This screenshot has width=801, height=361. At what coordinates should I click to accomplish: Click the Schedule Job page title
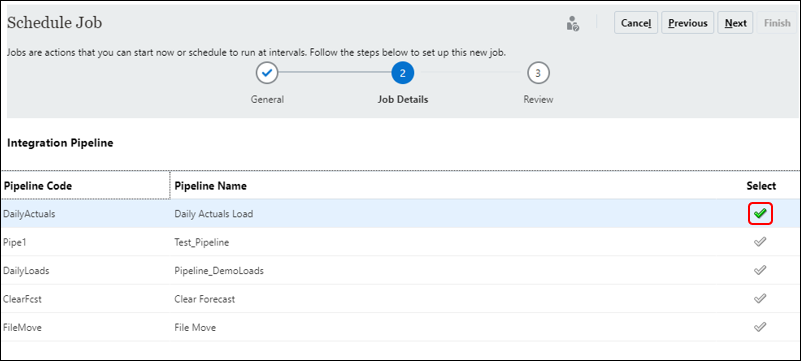pos(55,22)
